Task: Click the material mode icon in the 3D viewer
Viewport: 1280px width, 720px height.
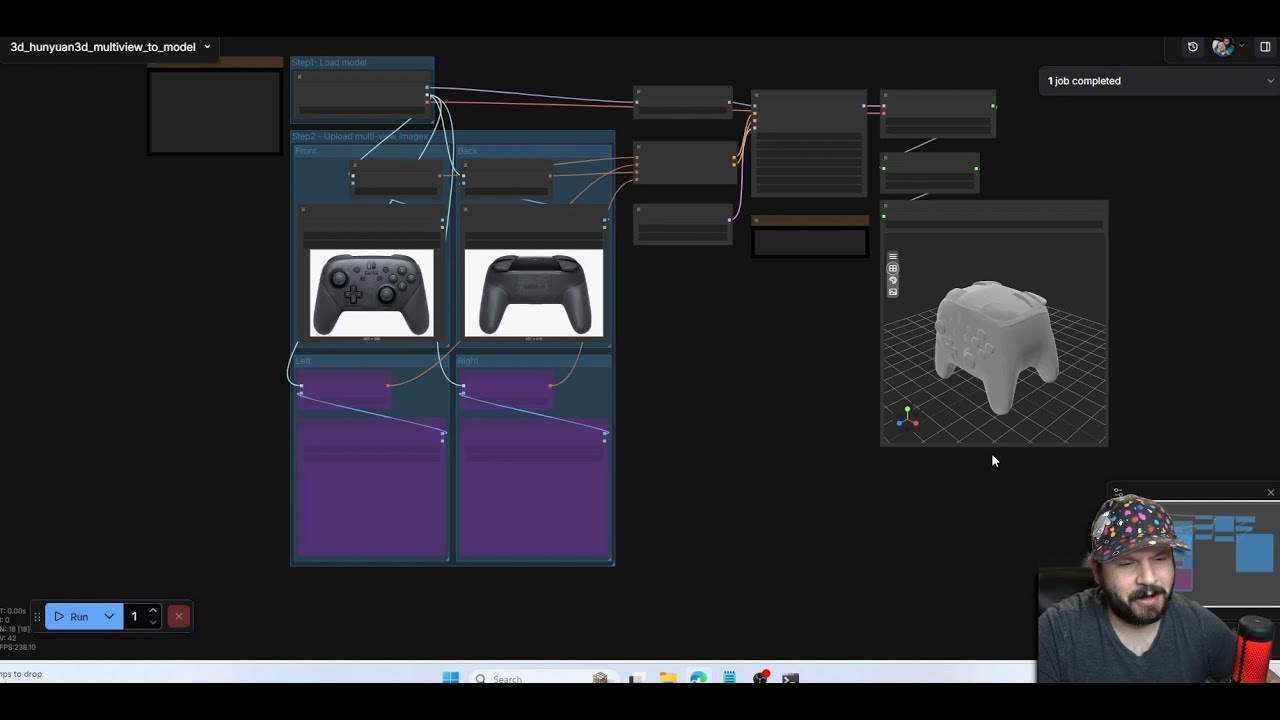Action: (x=893, y=281)
